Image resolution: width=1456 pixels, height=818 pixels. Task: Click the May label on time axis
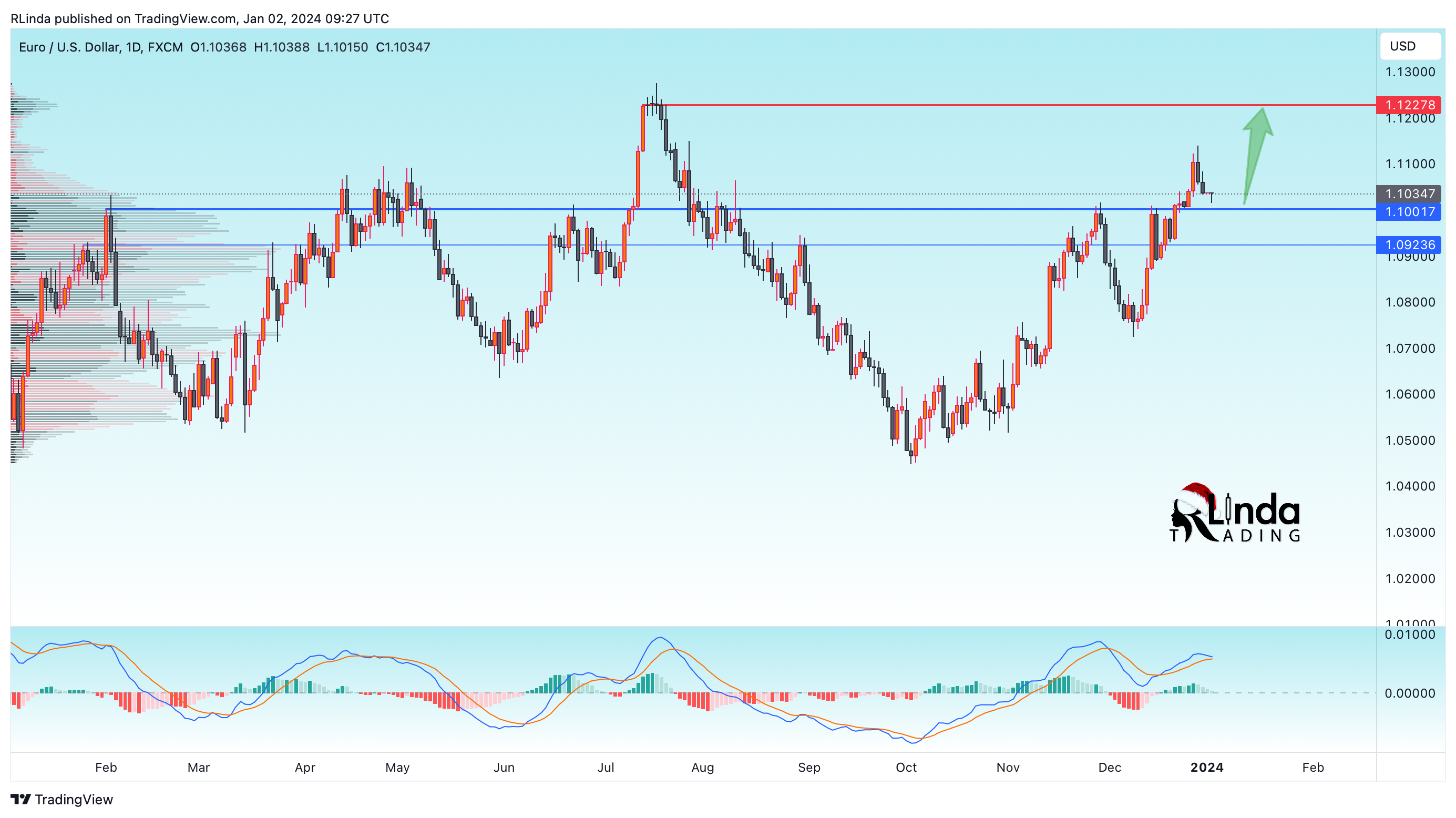pos(397,767)
